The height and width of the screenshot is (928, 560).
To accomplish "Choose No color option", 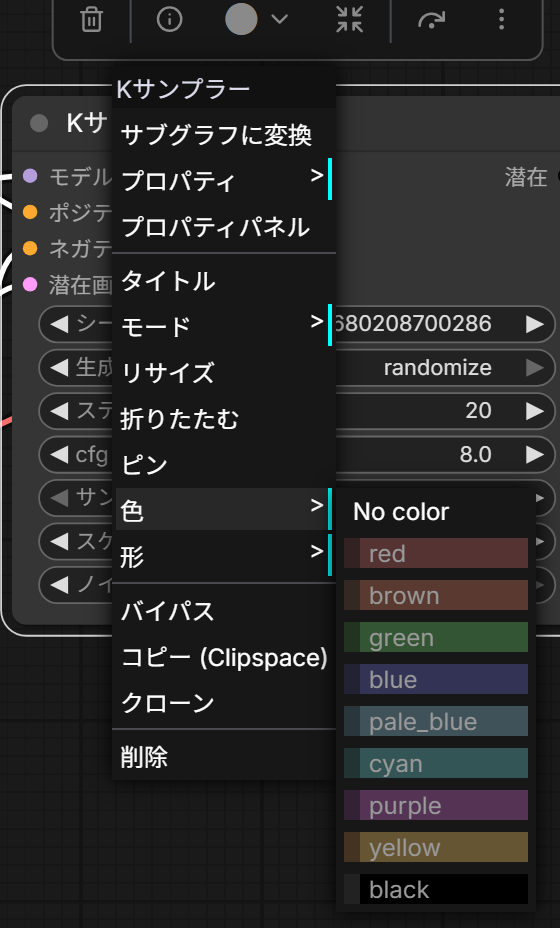I will [436, 511].
